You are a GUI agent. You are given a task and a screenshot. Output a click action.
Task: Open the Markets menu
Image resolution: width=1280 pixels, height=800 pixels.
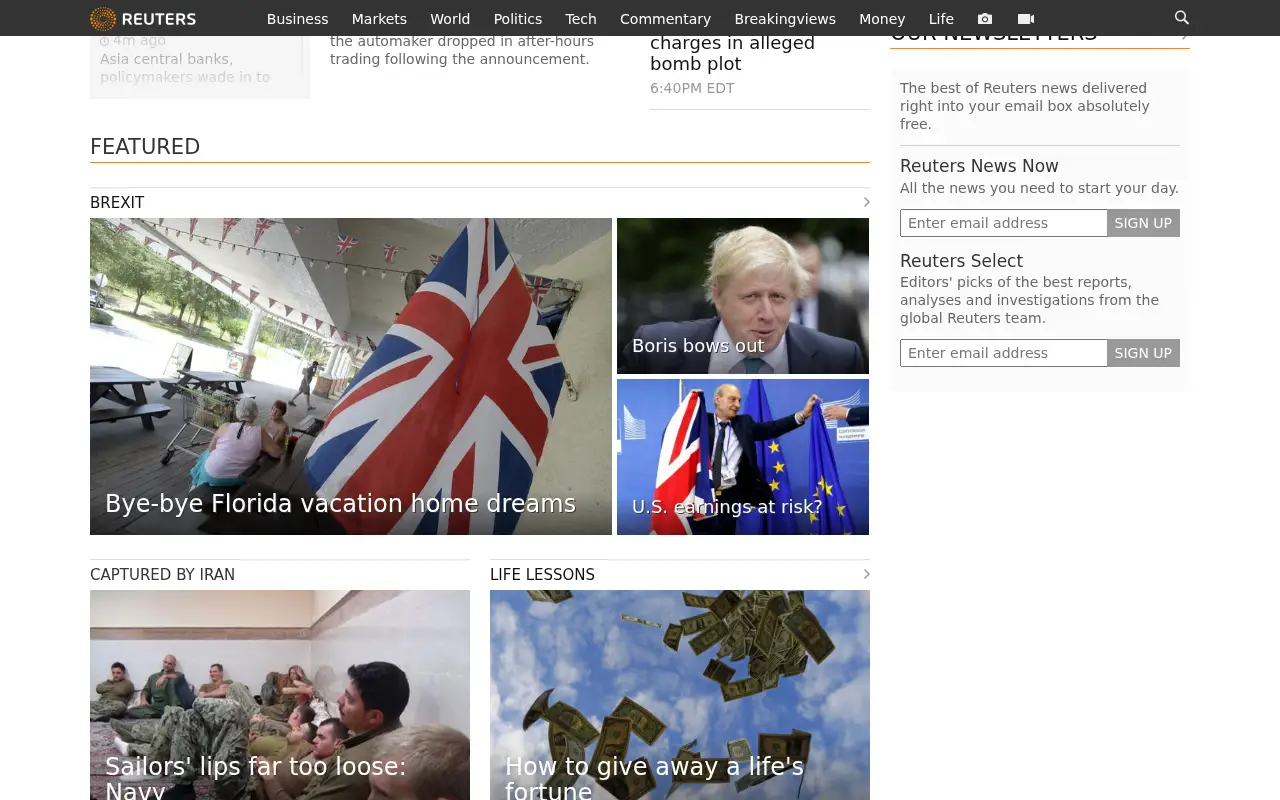[x=379, y=19]
